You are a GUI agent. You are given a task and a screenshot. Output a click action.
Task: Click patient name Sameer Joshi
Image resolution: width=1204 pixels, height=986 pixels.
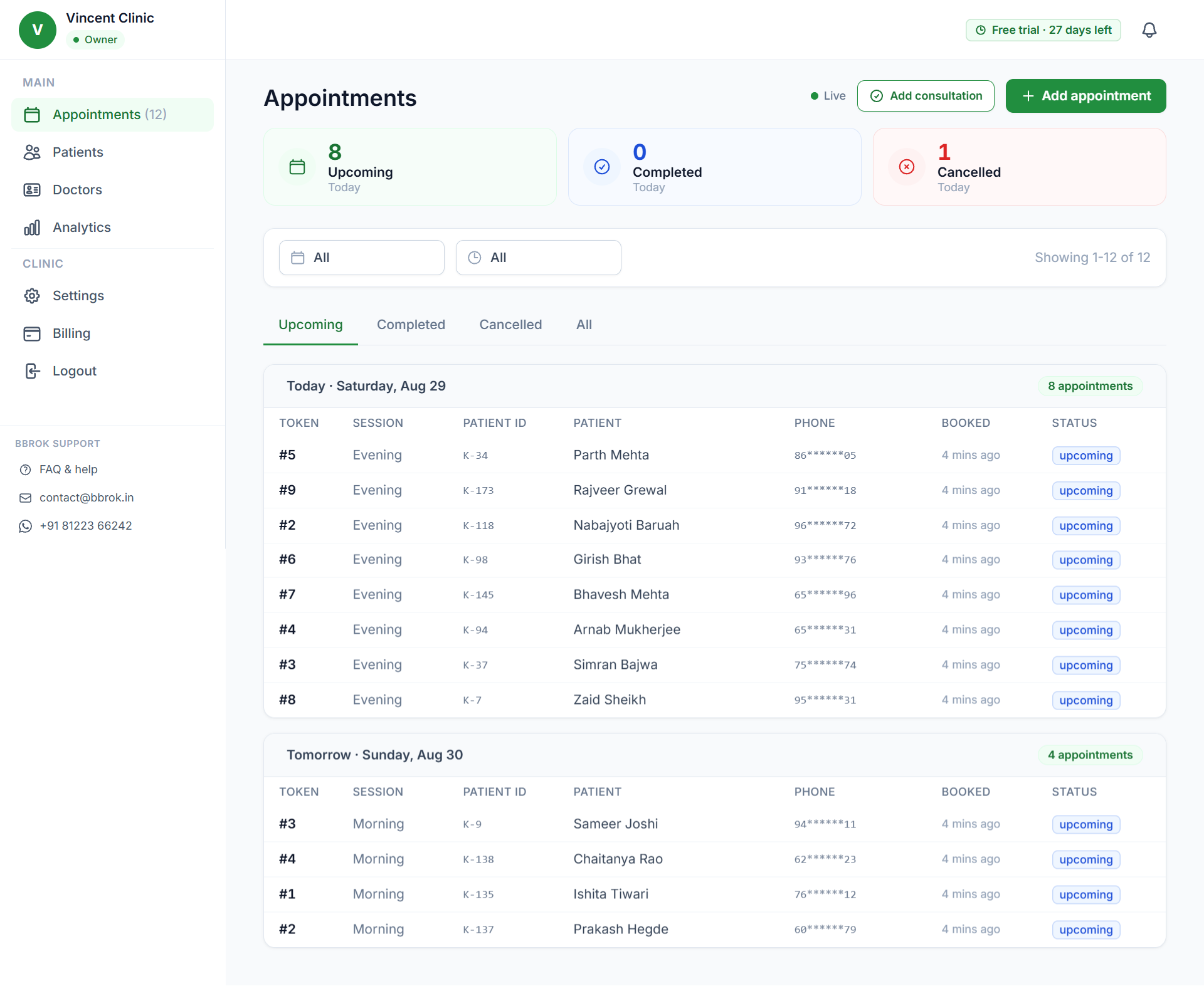(616, 824)
